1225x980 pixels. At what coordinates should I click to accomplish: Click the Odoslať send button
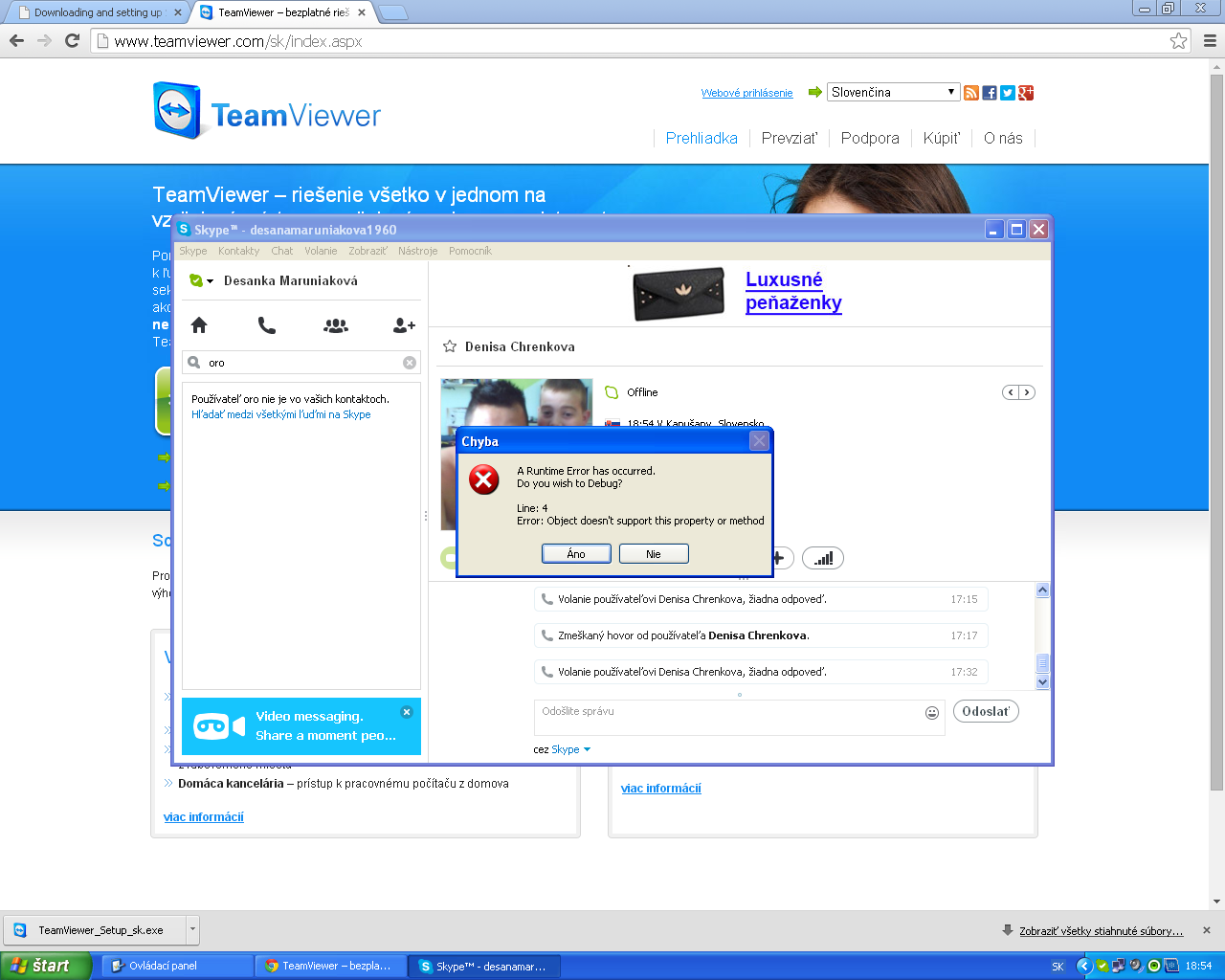coord(986,711)
